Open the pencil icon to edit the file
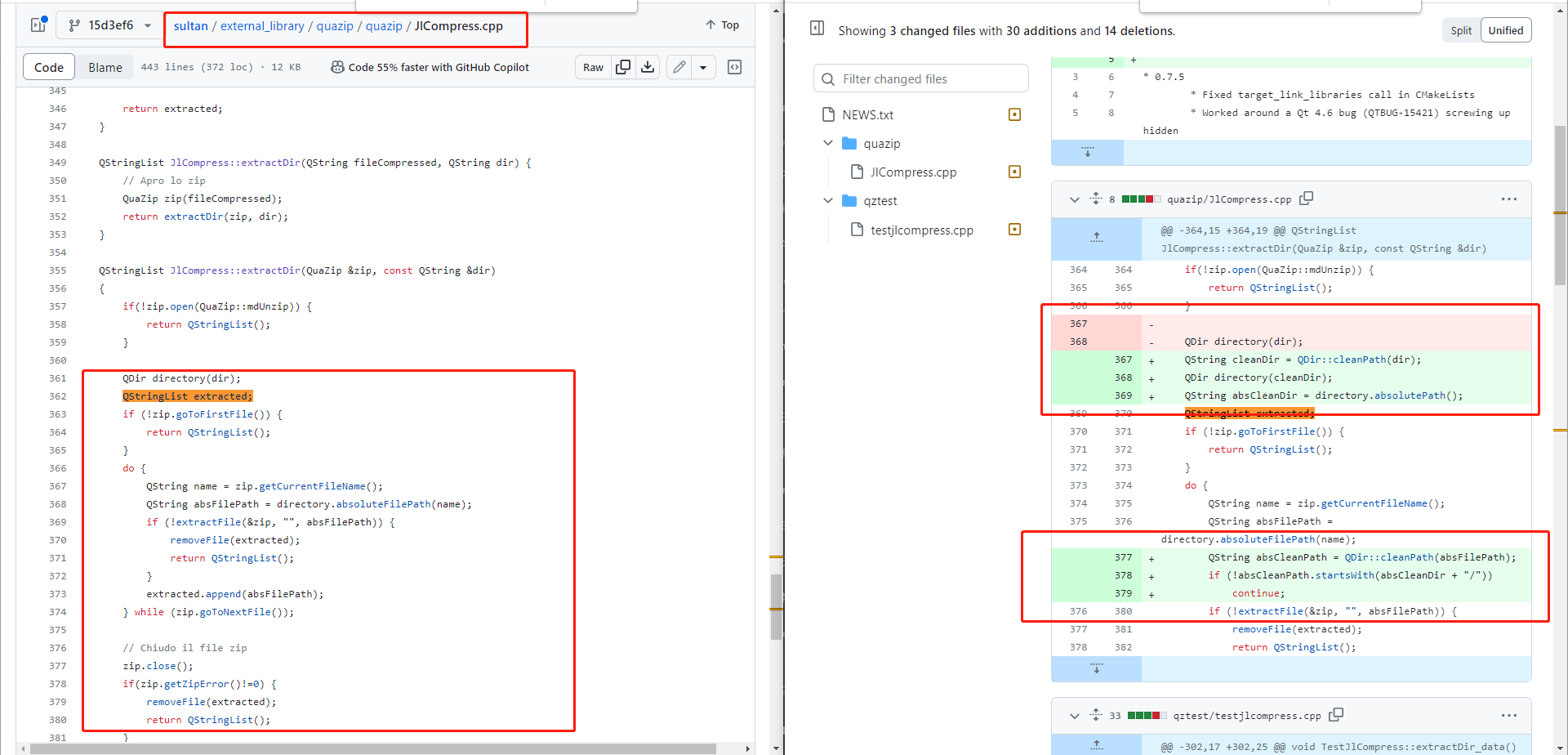The image size is (1568, 755). click(678, 67)
